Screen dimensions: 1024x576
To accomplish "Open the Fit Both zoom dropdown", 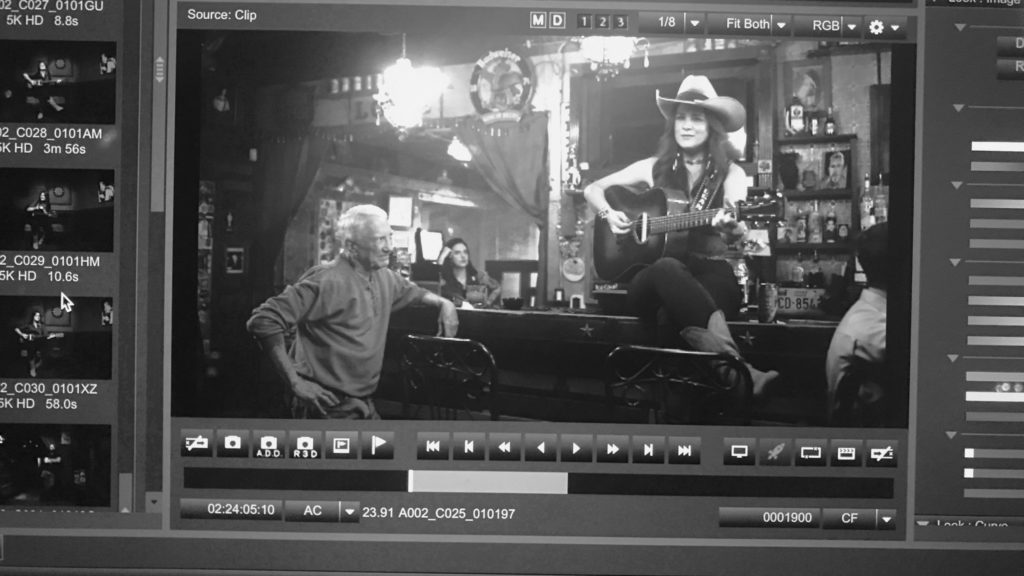I will (x=781, y=25).
